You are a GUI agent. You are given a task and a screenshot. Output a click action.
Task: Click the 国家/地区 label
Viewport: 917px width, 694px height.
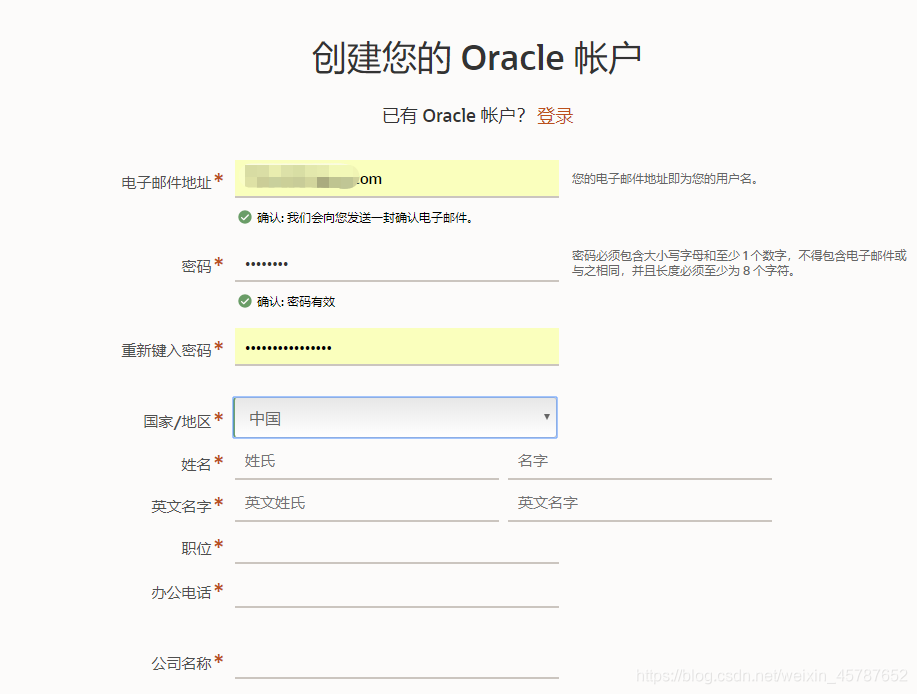pyautogui.click(x=177, y=422)
